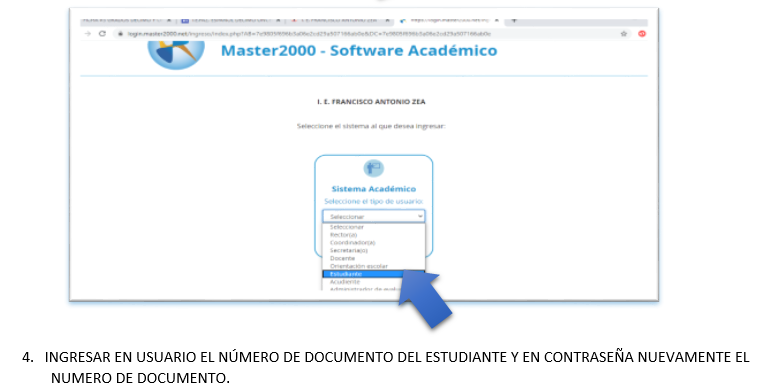Click the Master2000 - Software Académico heading
767x391 pixels.
tap(359, 51)
